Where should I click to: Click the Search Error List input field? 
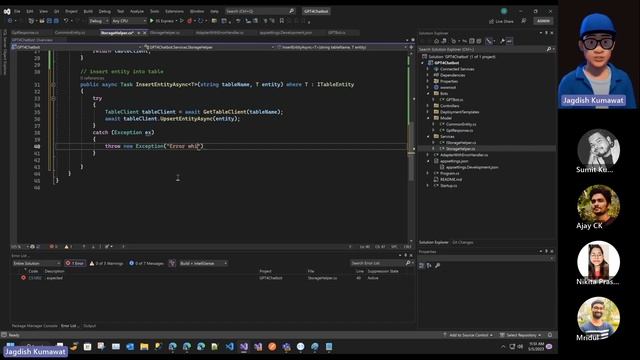(377, 263)
